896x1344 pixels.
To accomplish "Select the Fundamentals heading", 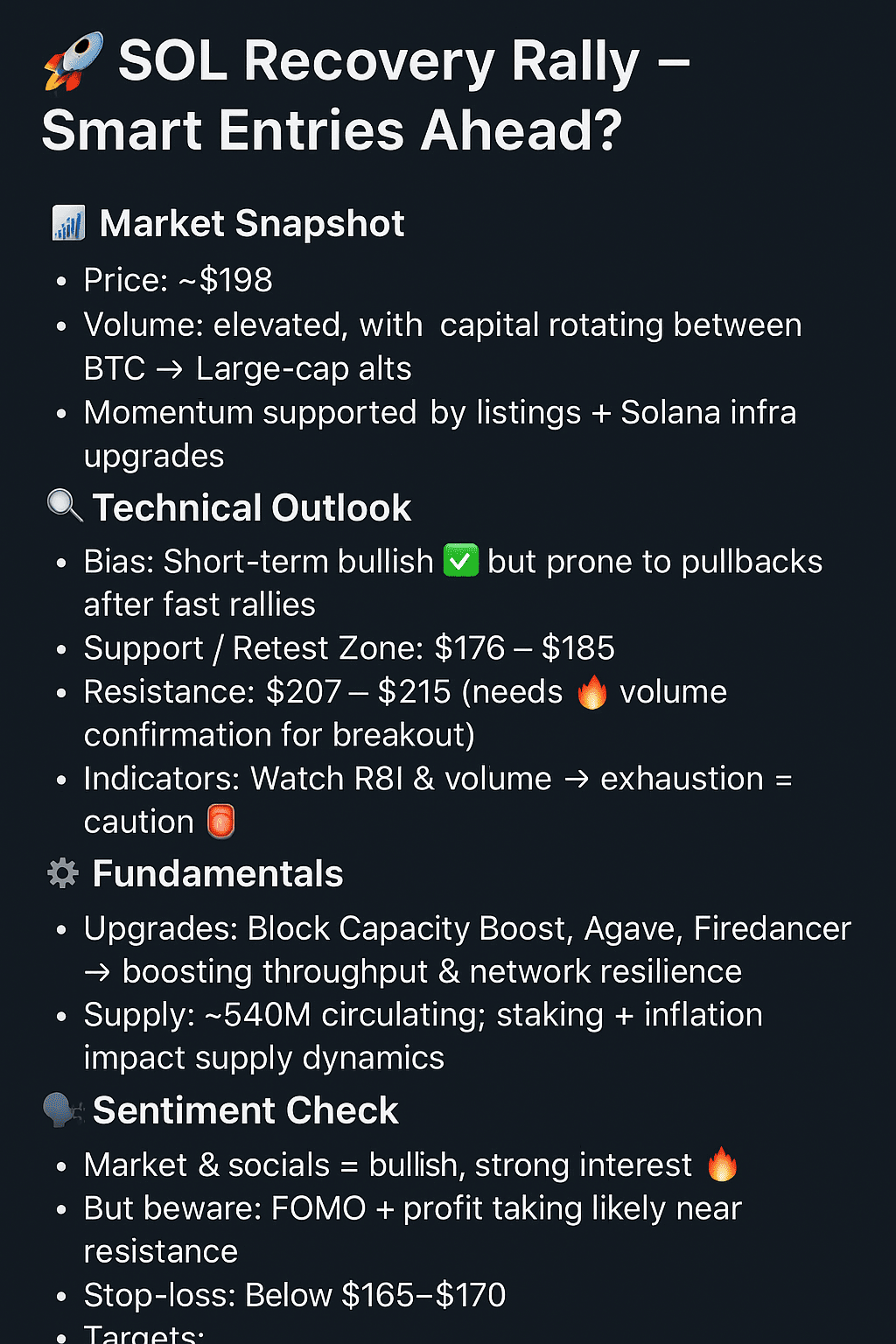I will click(x=218, y=874).
